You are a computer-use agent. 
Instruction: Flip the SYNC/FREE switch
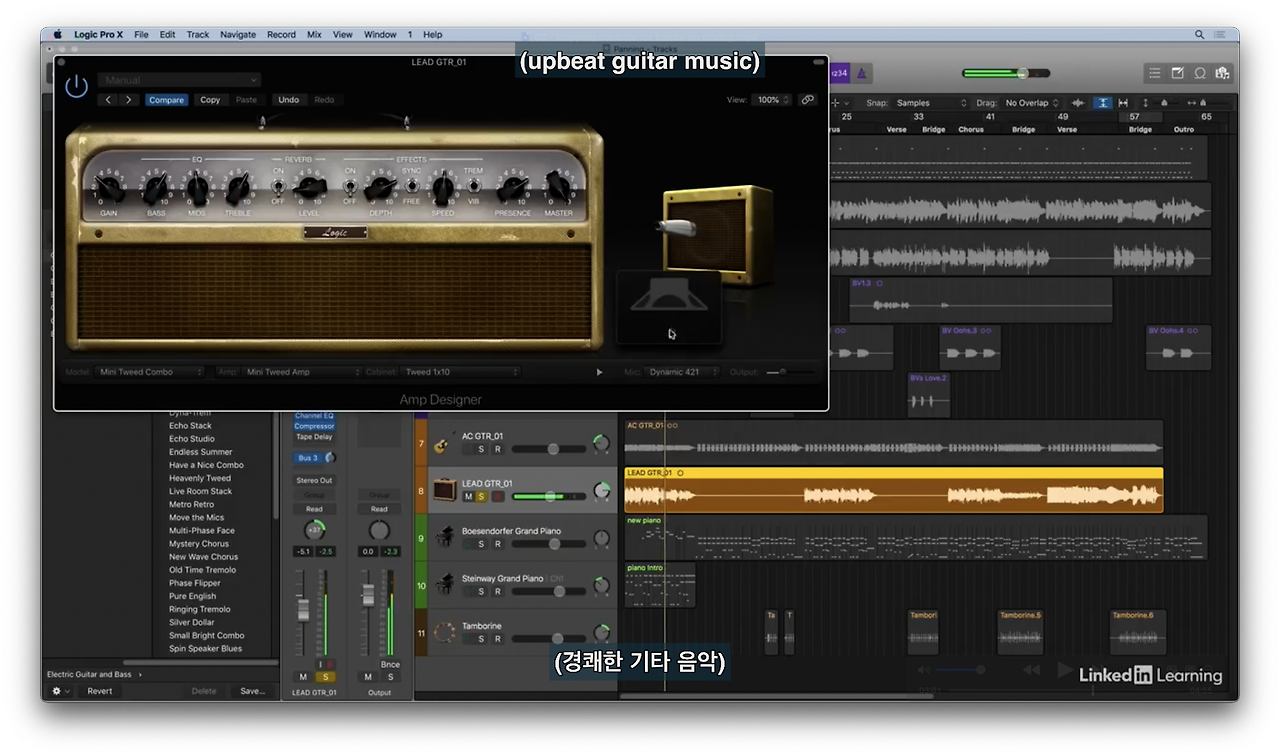(411, 185)
